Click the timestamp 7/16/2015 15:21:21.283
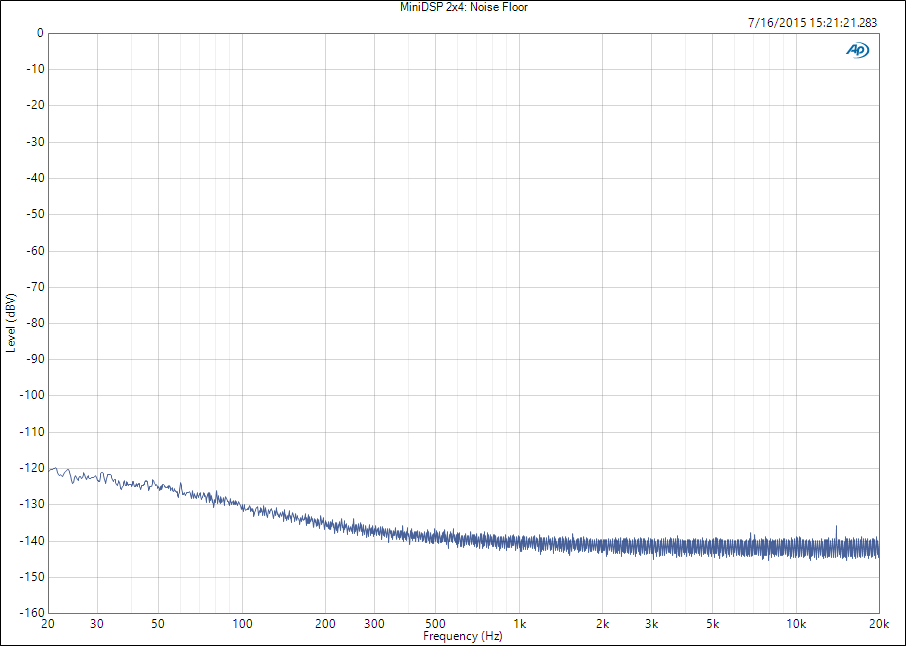 coord(812,23)
